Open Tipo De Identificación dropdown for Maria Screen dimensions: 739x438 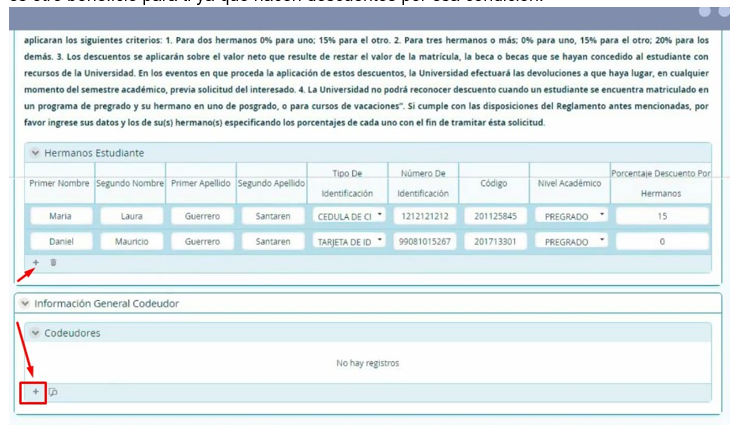(349, 216)
